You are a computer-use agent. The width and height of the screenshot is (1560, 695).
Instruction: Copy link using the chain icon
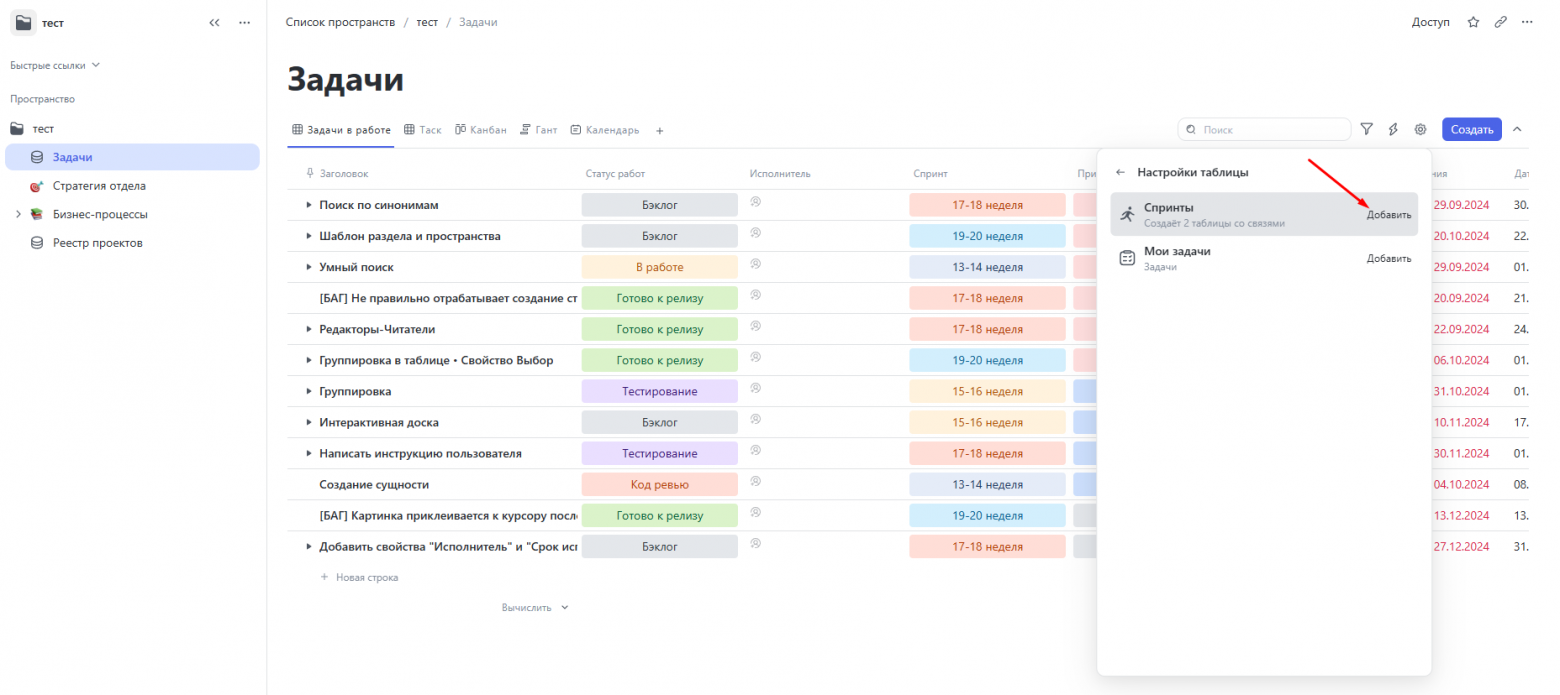[1500, 22]
